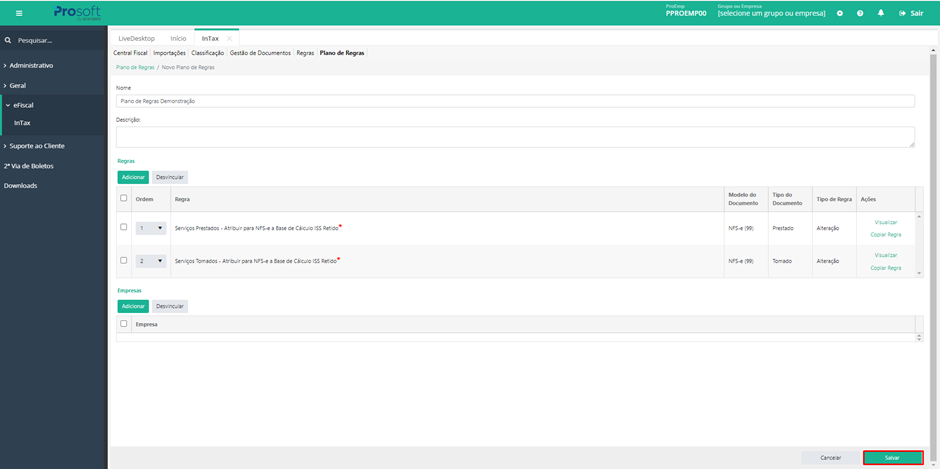
Task: Open the Plano de Regras submenu
Action: click(342, 53)
